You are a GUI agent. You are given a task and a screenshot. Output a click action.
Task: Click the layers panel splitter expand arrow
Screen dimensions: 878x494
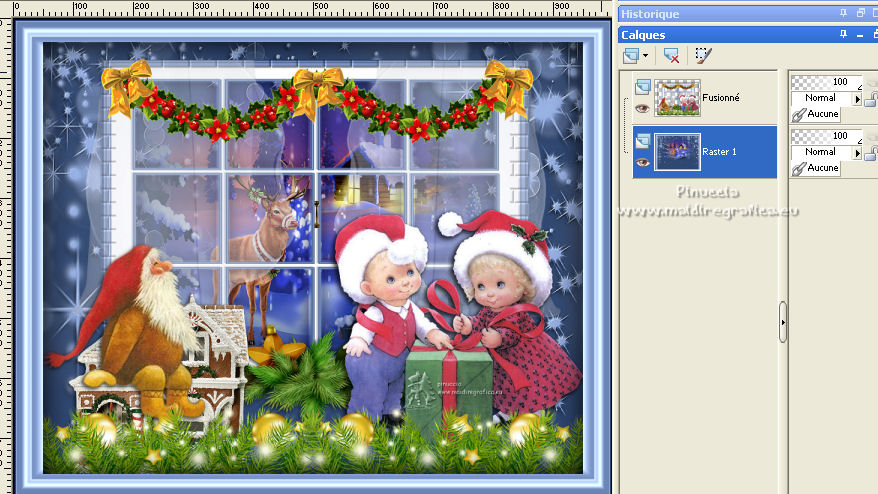point(783,322)
